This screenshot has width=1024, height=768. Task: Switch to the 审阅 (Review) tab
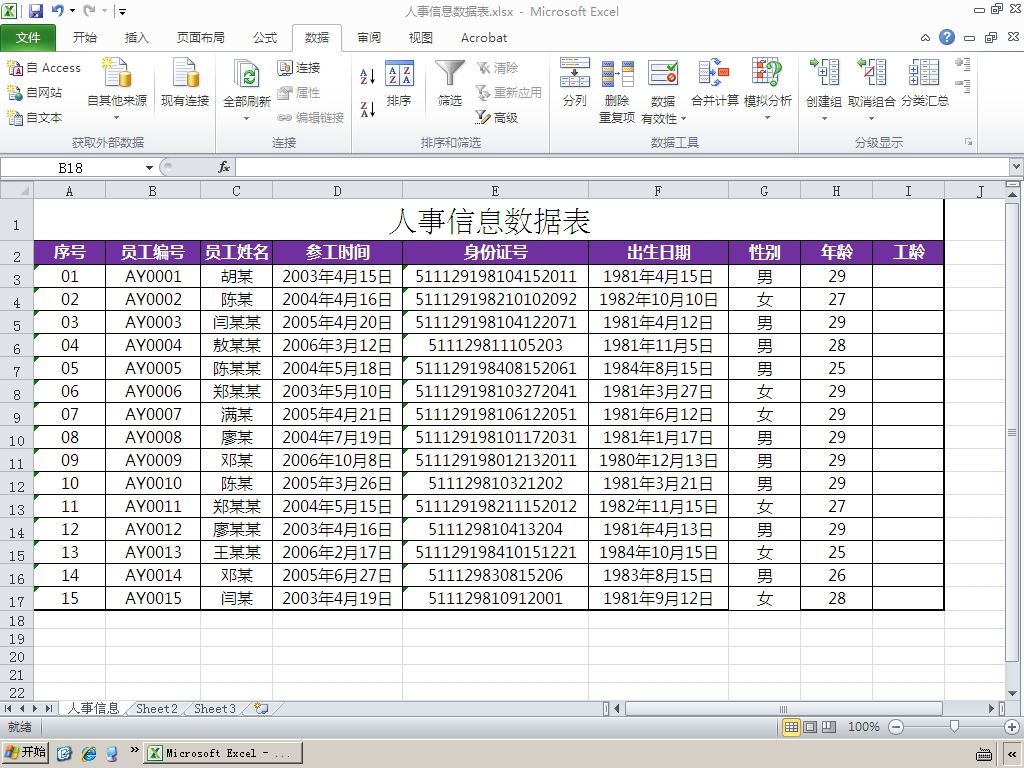(369, 38)
